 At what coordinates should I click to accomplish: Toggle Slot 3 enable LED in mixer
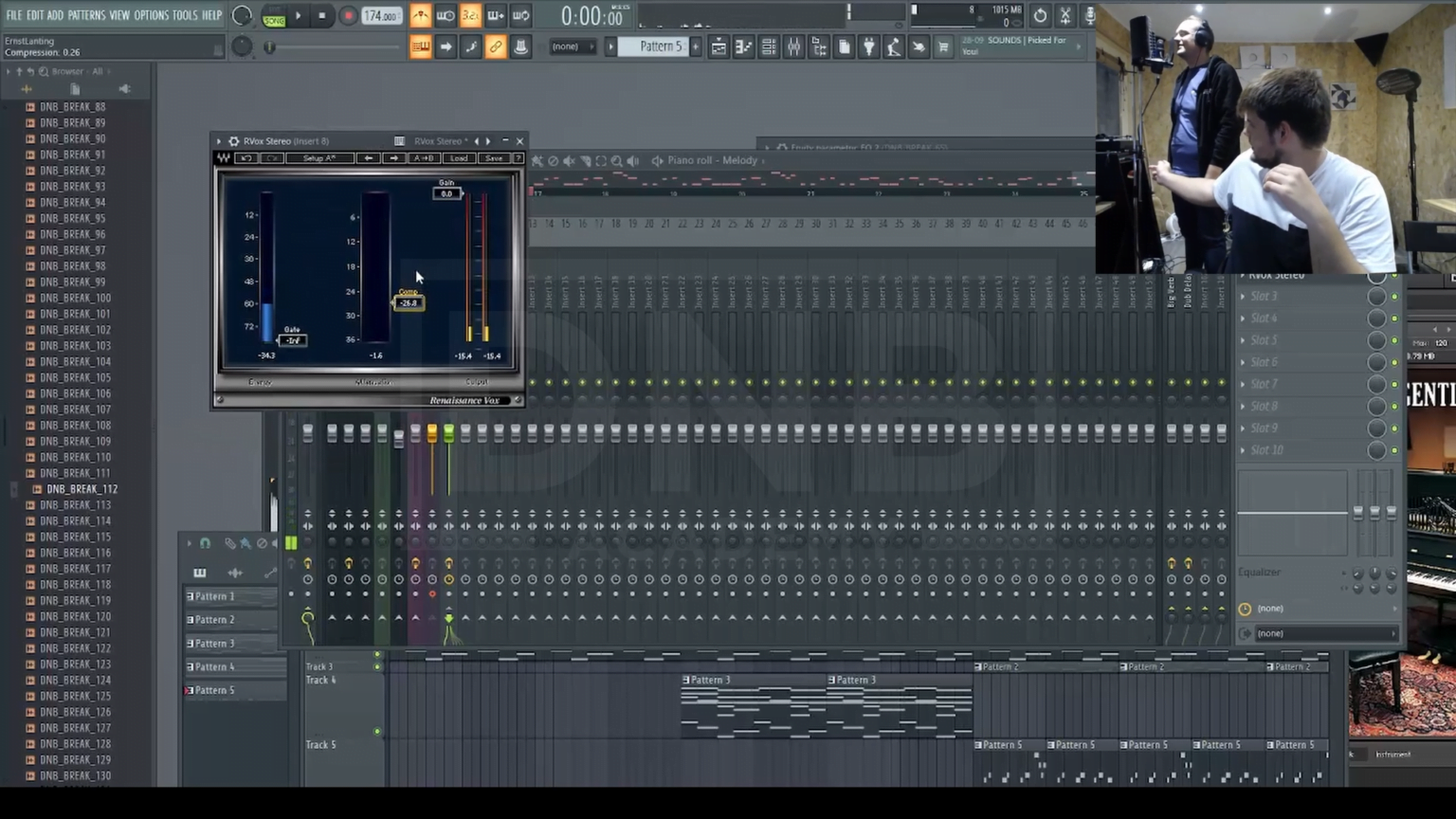(x=1394, y=297)
